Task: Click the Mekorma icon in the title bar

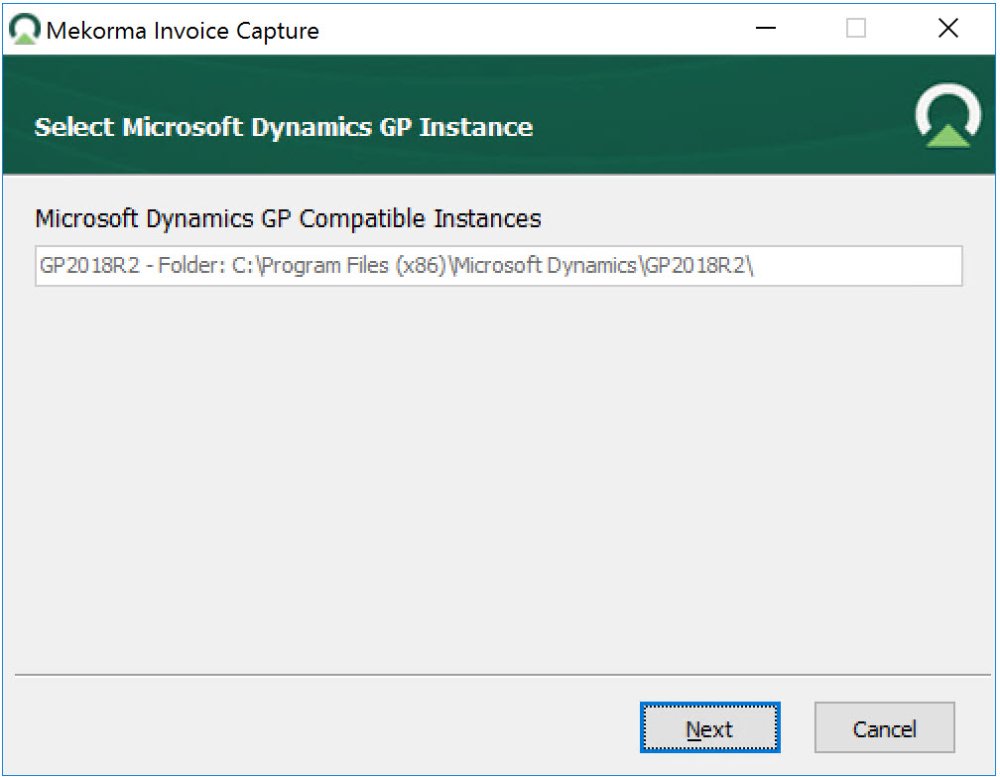Action: point(25,30)
